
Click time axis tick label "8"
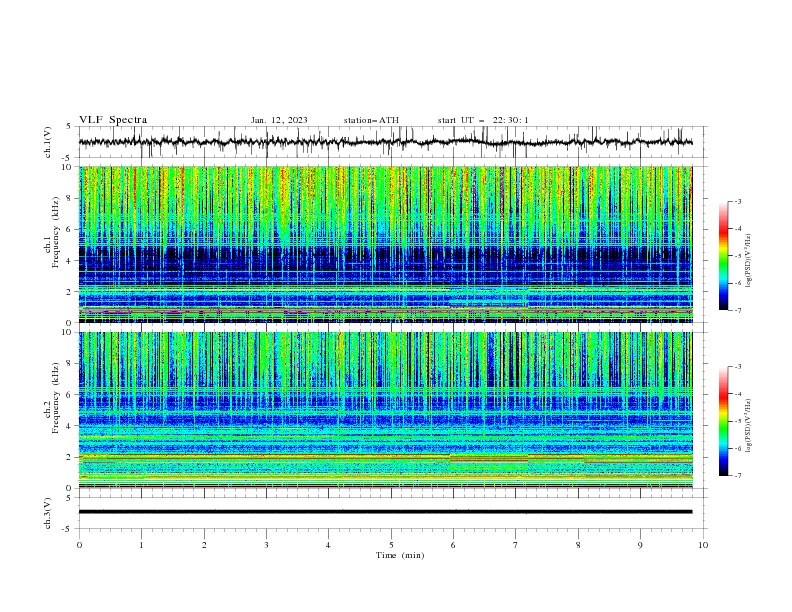click(x=578, y=545)
